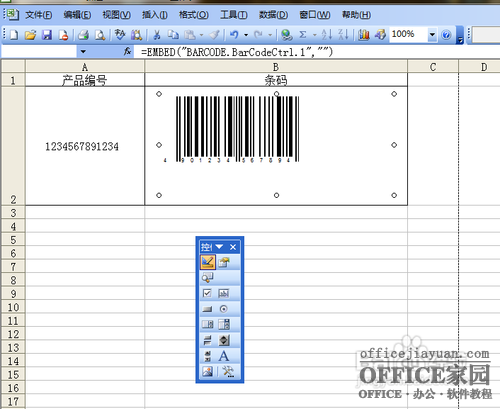
Task: Expand the Name Box dropdown arrow
Action: click(83, 52)
